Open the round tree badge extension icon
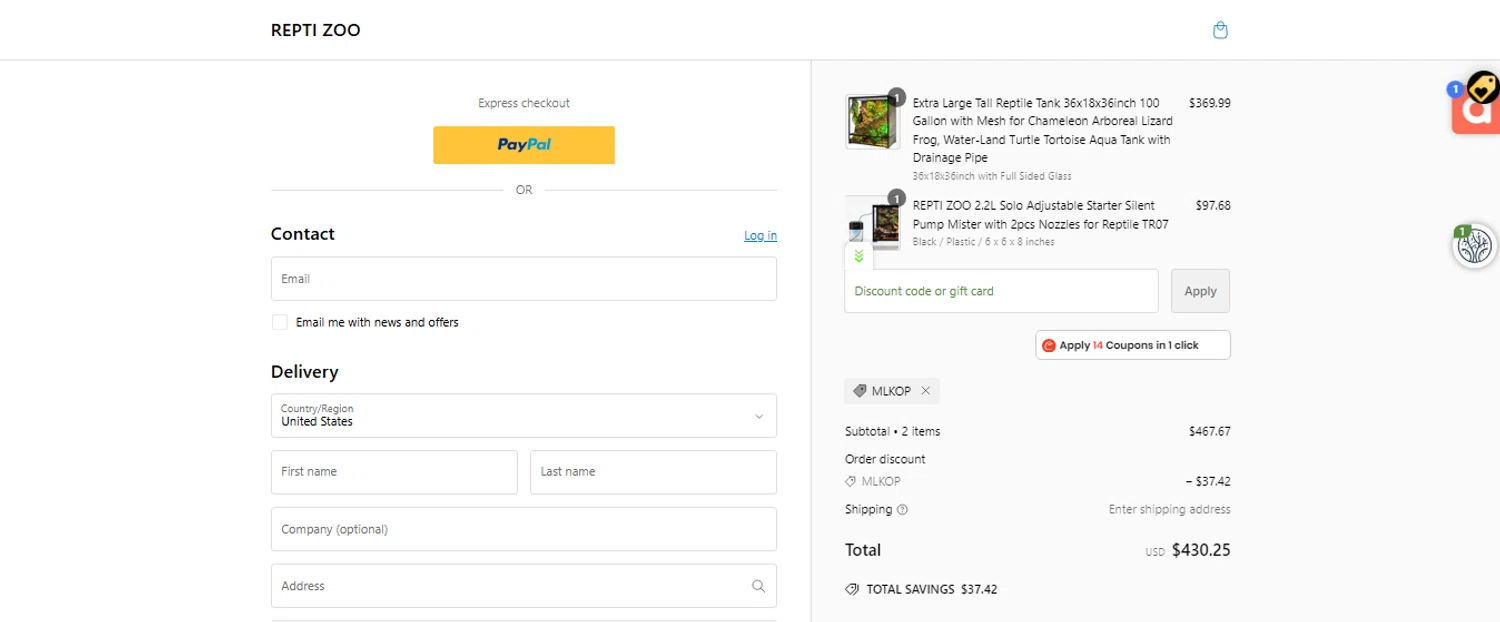The width and height of the screenshot is (1500, 622). (1474, 246)
